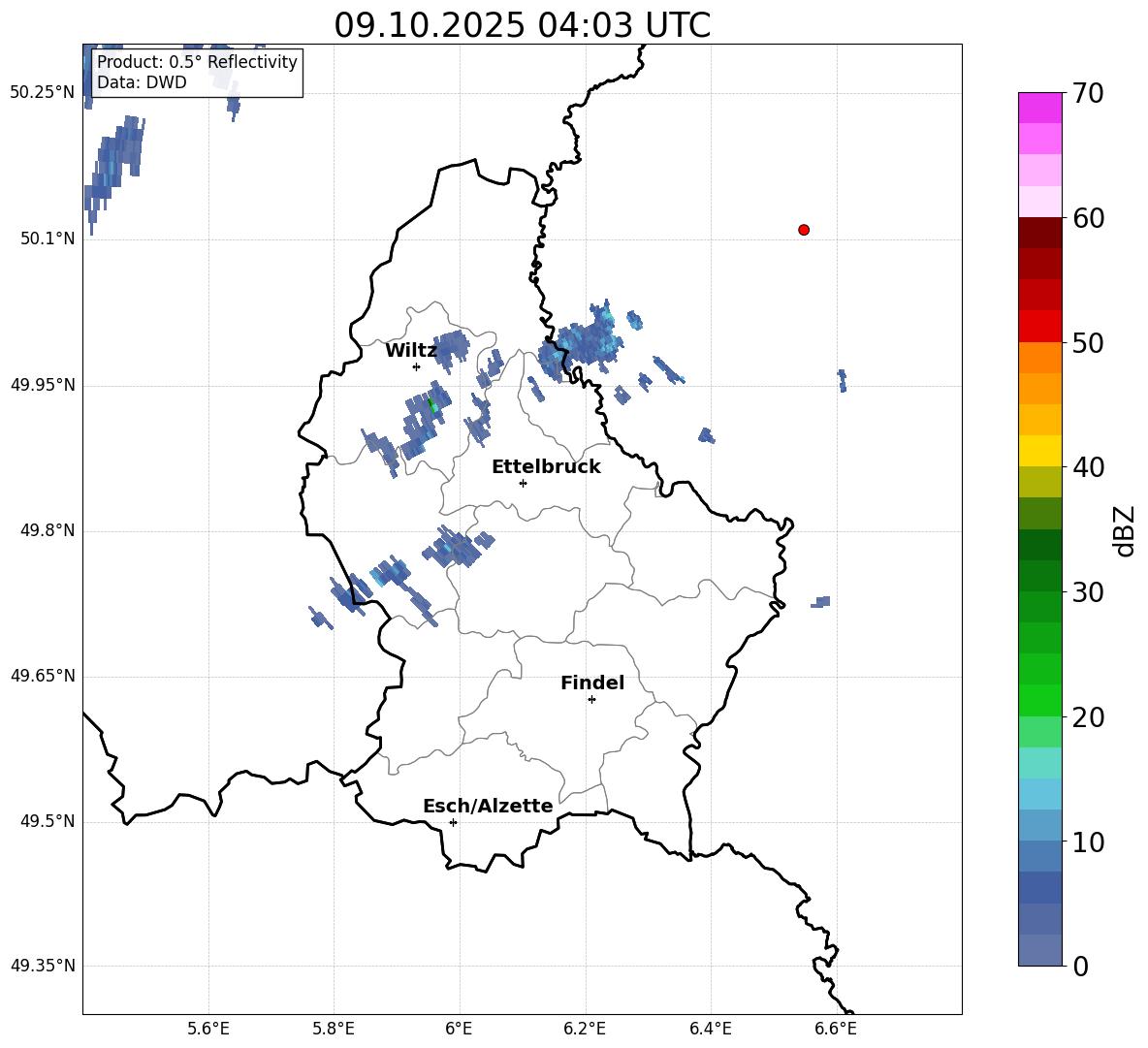Click the red radar site dot
Image resolution: width=1148 pixels, height=1048 pixels.
(804, 230)
